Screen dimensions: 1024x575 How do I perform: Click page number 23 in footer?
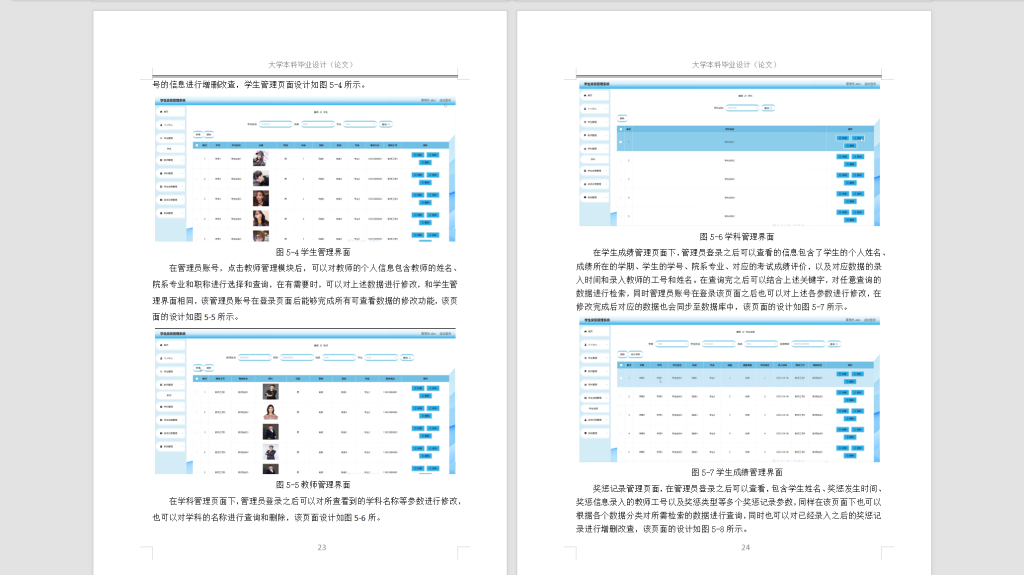point(321,548)
